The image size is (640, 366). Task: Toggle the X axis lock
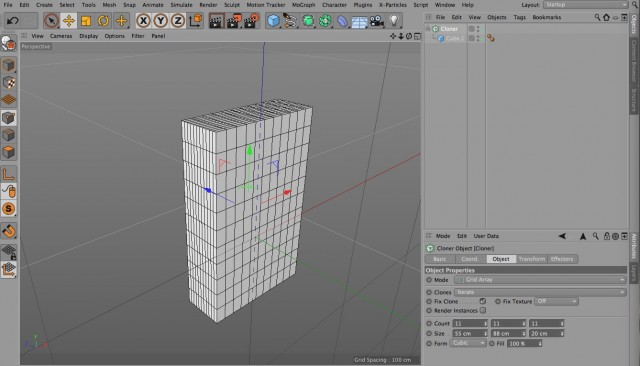coord(143,20)
